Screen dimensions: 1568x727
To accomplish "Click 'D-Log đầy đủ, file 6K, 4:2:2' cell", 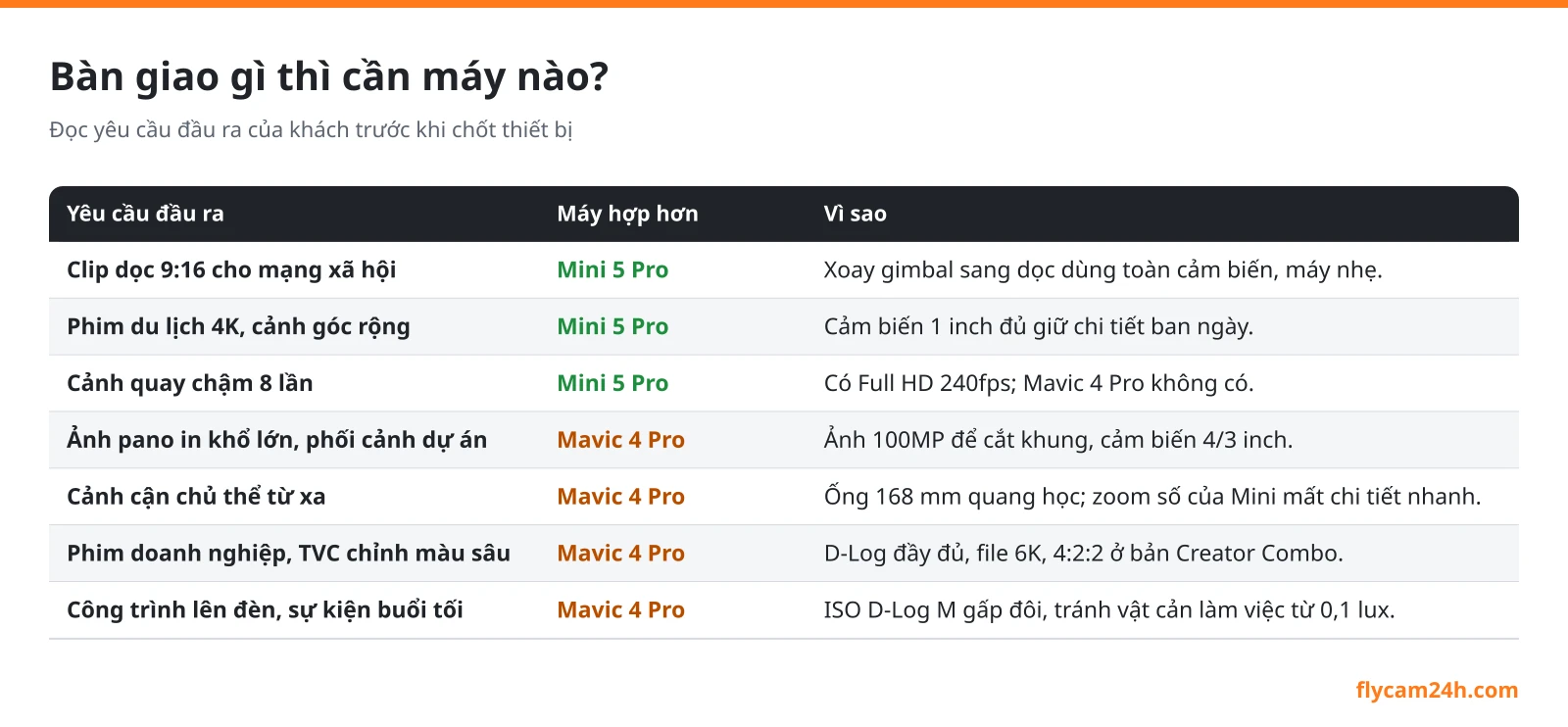I will click(x=1083, y=555).
